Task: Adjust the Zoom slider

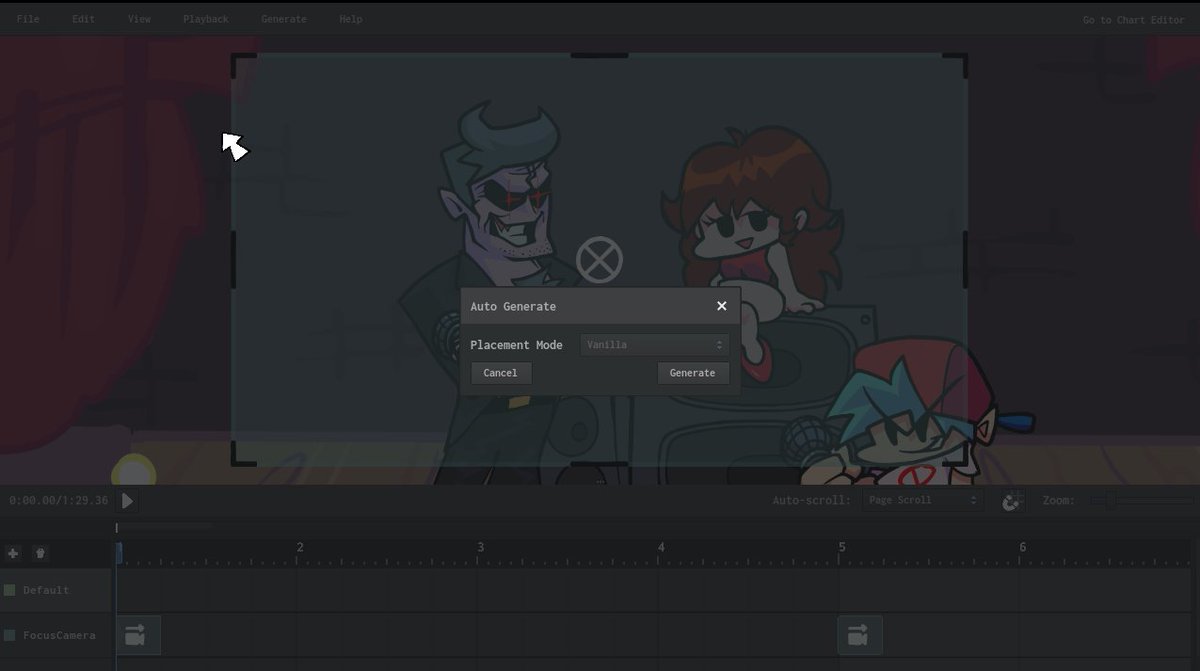Action: (1140, 500)
